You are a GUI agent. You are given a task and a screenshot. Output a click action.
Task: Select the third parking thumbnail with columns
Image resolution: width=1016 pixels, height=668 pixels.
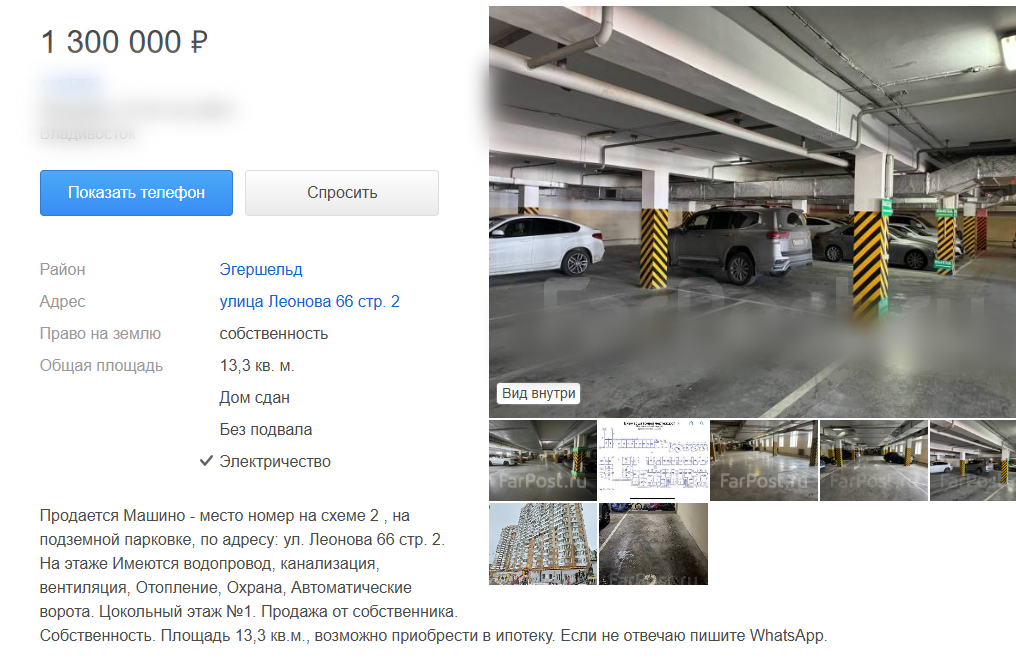[763, 460]
